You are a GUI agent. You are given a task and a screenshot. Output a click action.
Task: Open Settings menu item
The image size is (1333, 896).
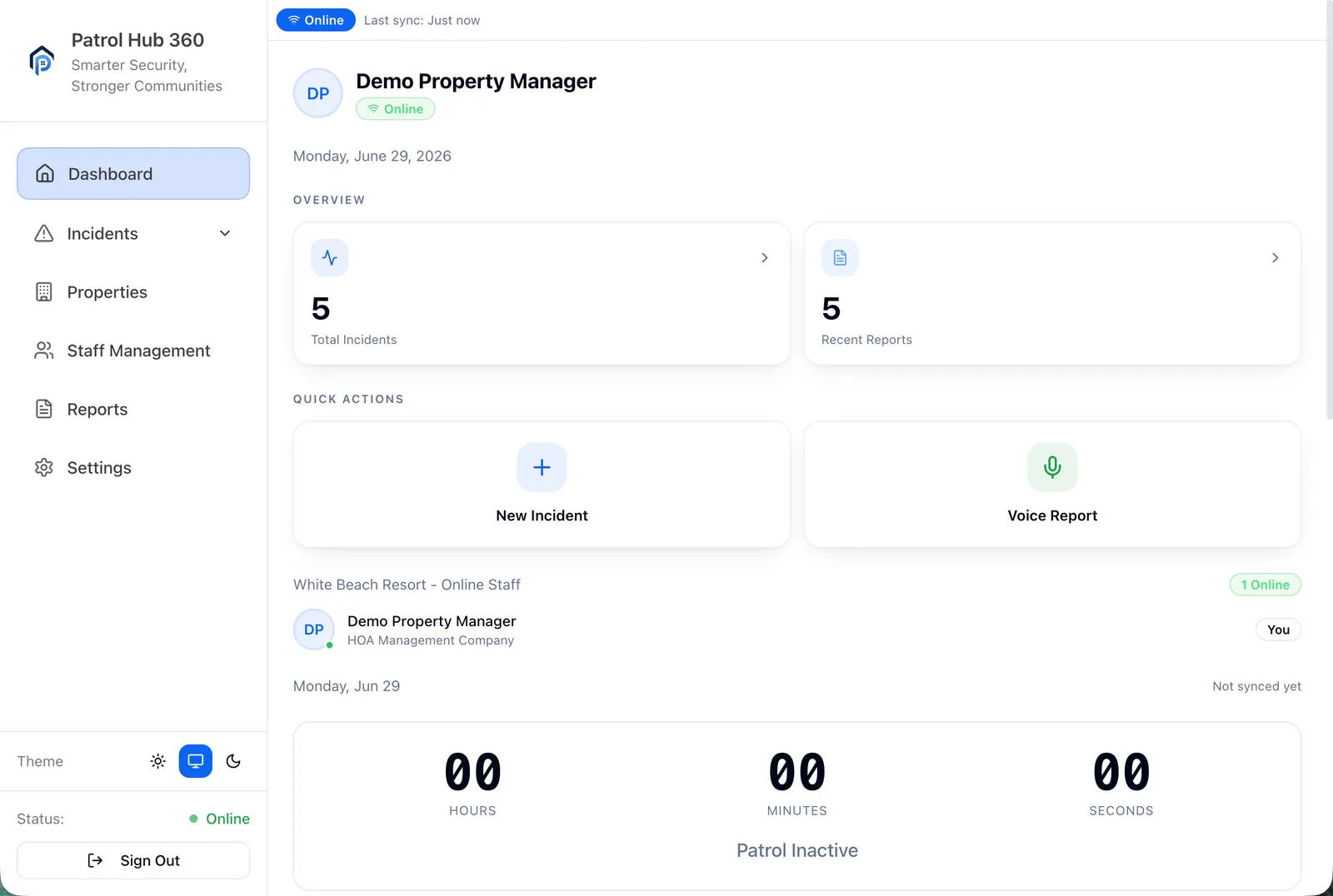tap(133, 467)
